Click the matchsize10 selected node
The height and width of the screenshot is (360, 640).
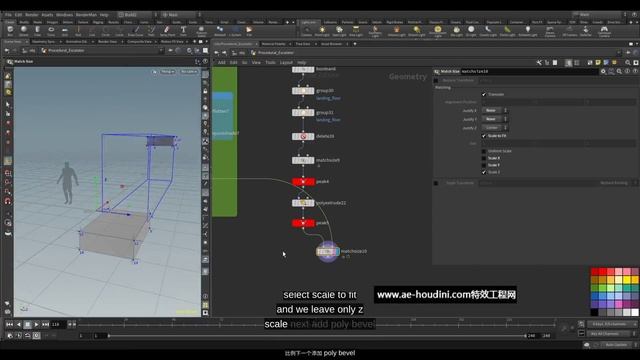[328, 251]
